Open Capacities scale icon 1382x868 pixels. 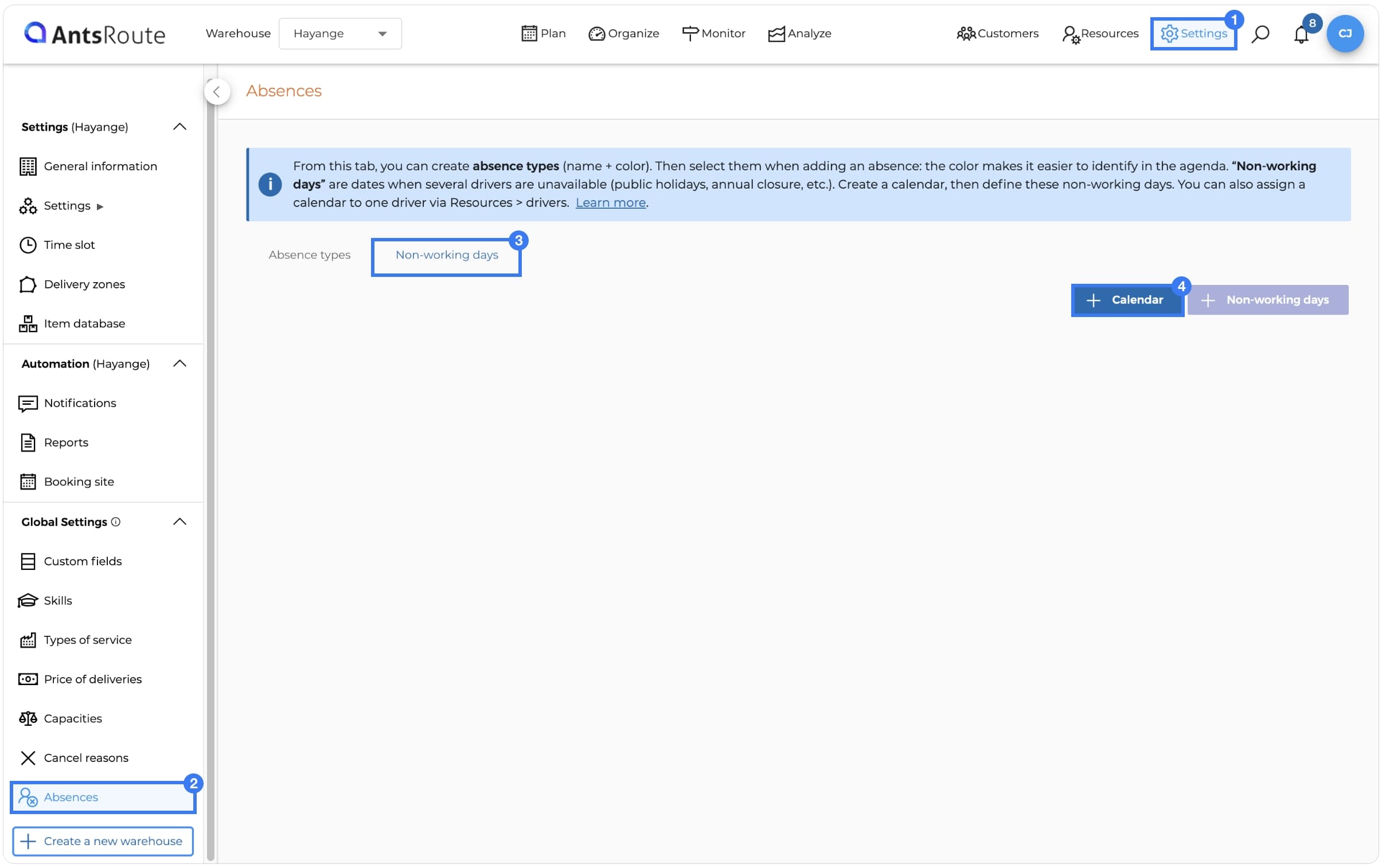point(28,718)
